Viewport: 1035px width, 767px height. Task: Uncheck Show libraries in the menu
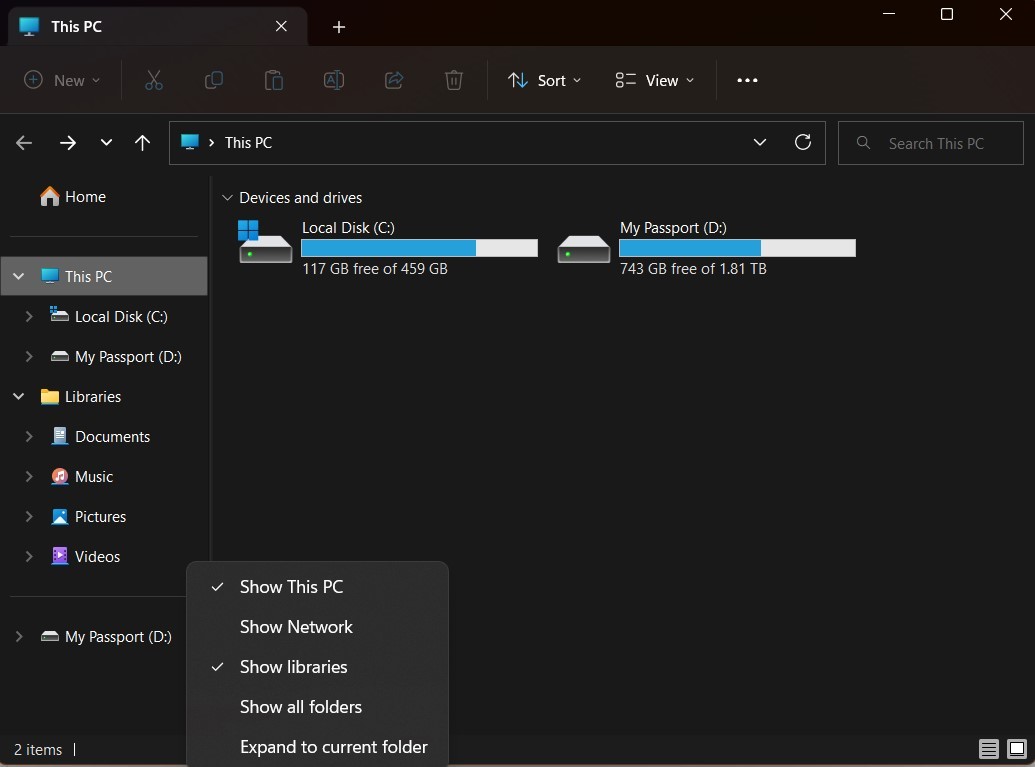(x=293, y=667)
